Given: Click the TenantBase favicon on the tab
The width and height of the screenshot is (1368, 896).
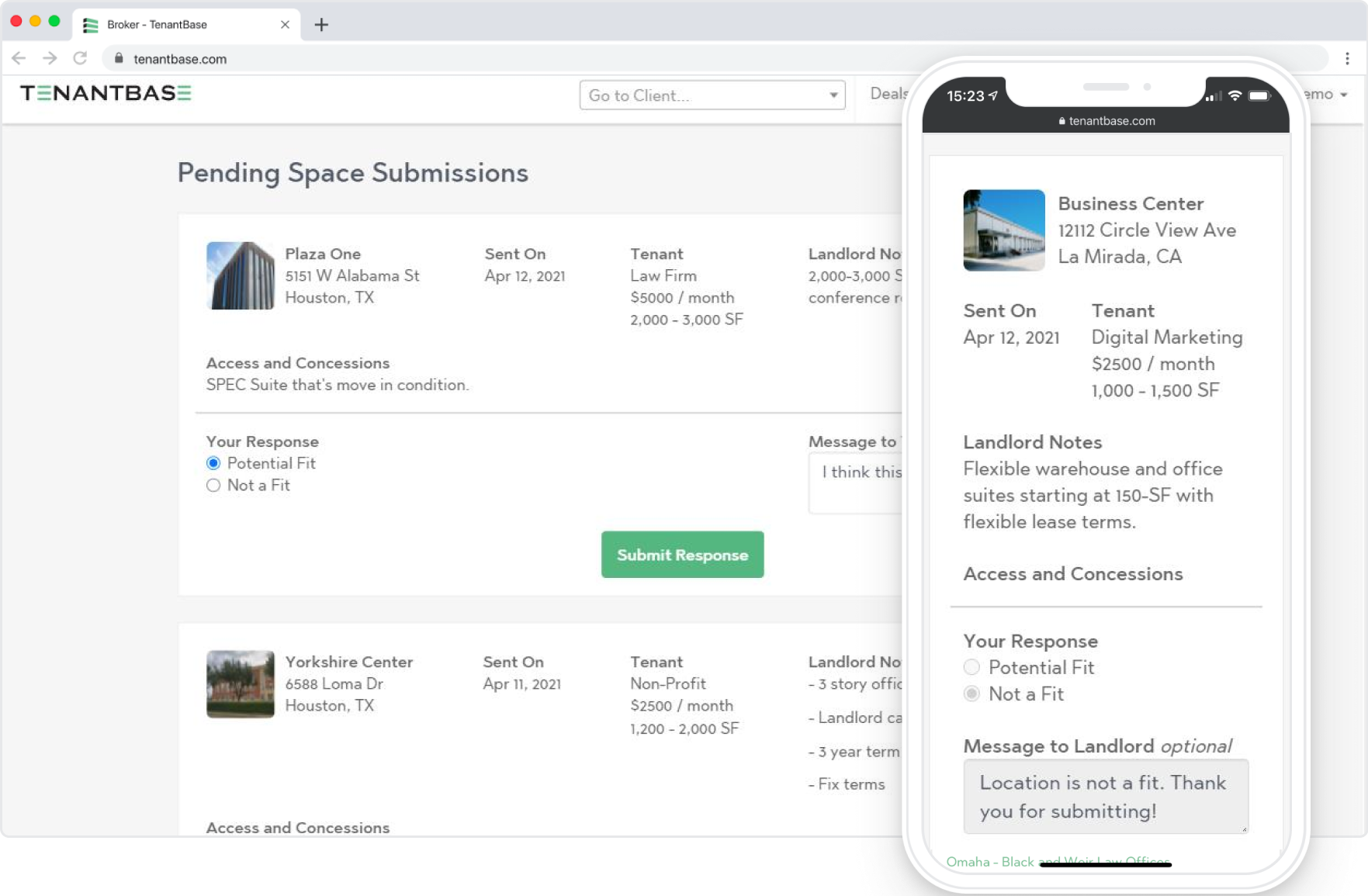Looking at the screenshot, I should pos(91,25).
